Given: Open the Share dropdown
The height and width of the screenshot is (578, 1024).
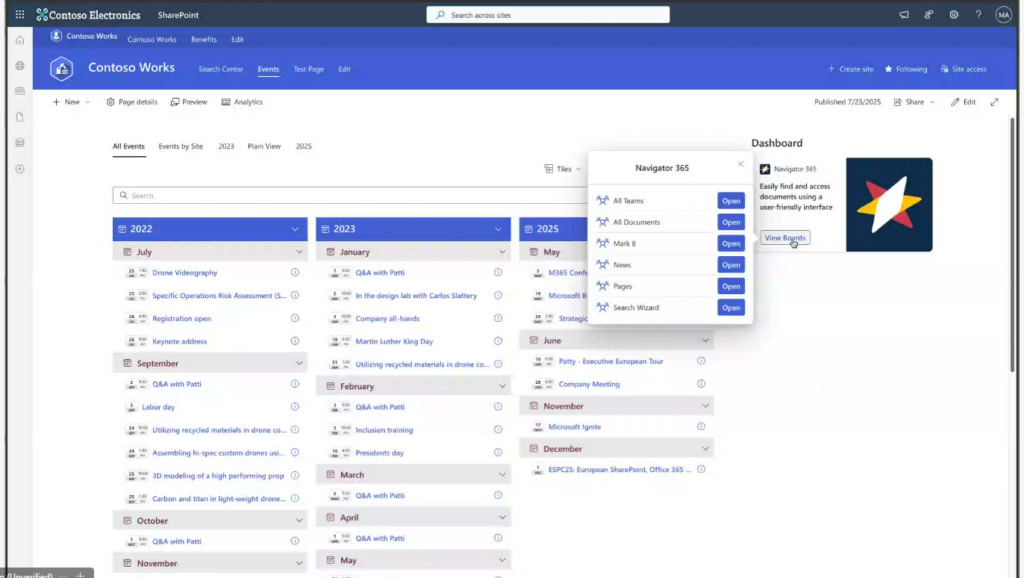Looking at the screenshot, I should pos(914,102).
